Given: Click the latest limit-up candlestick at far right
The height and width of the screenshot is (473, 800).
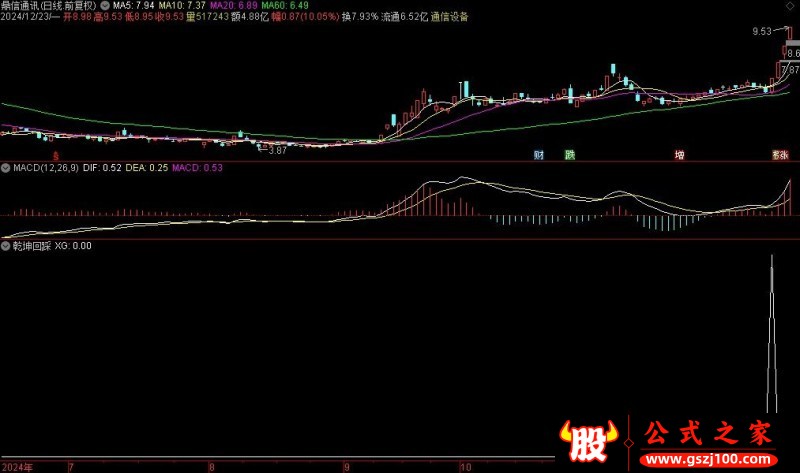Looking at the screenshot, I should (790, 34).
